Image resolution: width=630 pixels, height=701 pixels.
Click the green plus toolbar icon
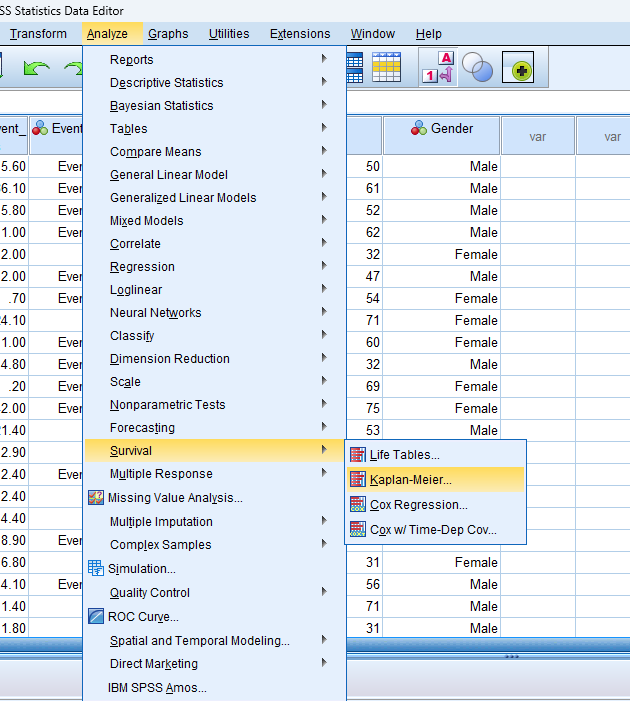coord(518,68)
